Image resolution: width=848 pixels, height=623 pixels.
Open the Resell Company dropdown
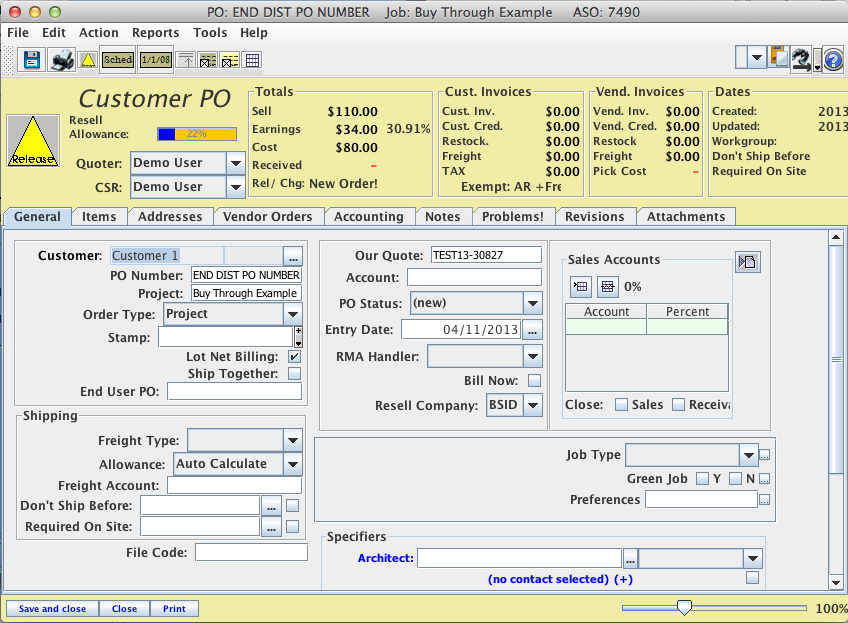coord(533,405)
